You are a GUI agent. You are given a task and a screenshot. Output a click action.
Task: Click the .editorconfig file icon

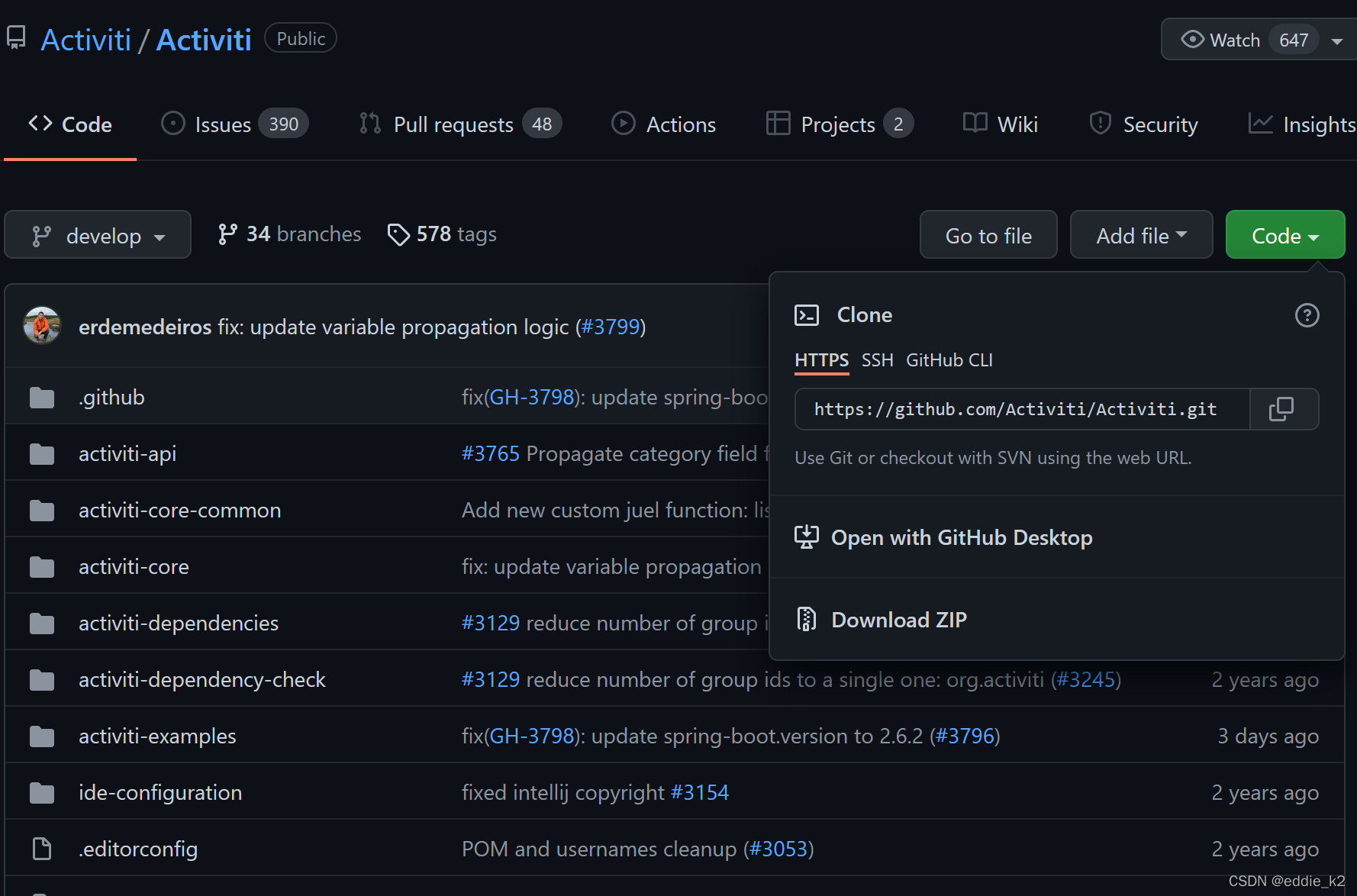[x=42, y=849]
